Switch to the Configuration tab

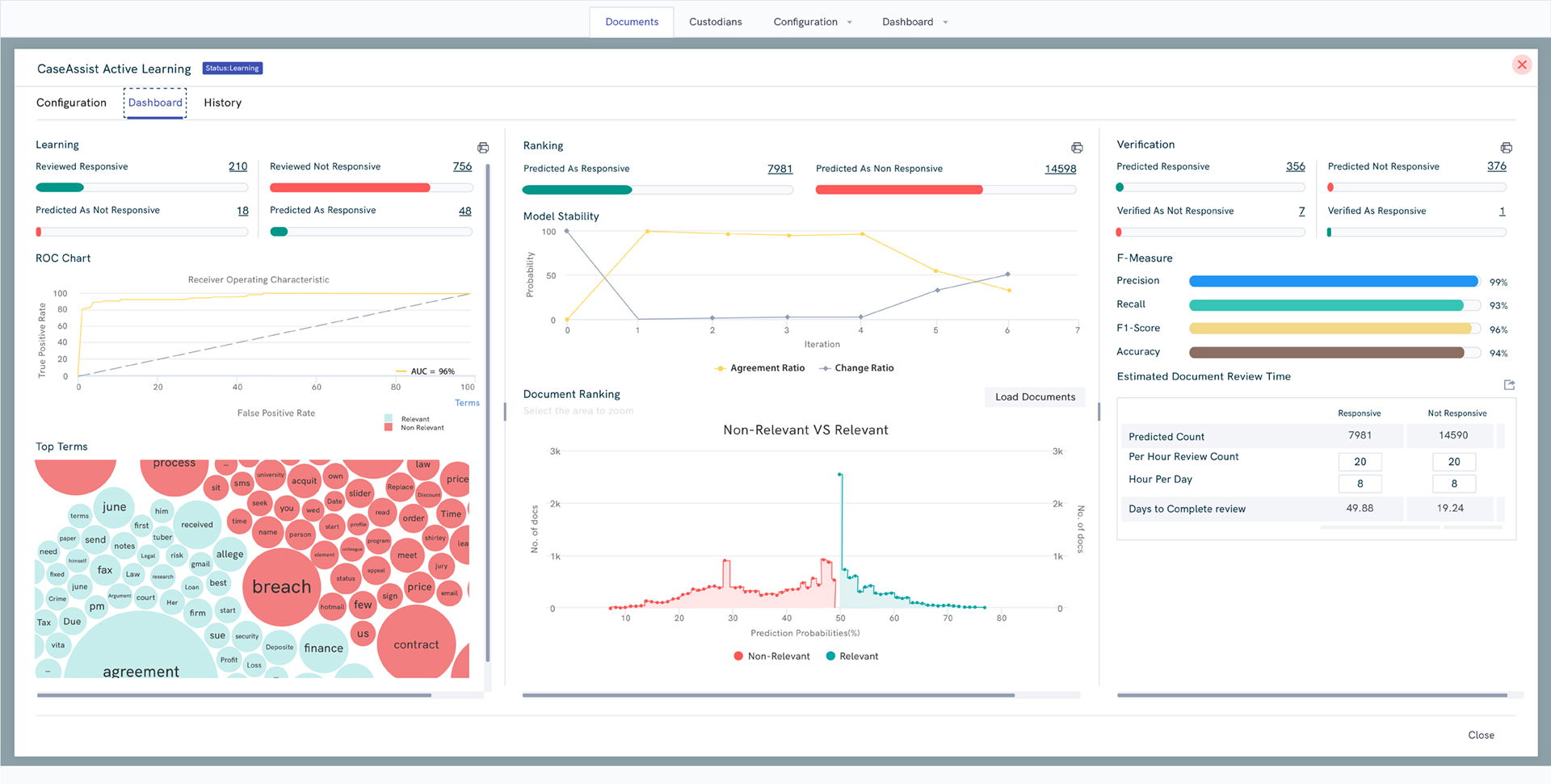point(71,103)
